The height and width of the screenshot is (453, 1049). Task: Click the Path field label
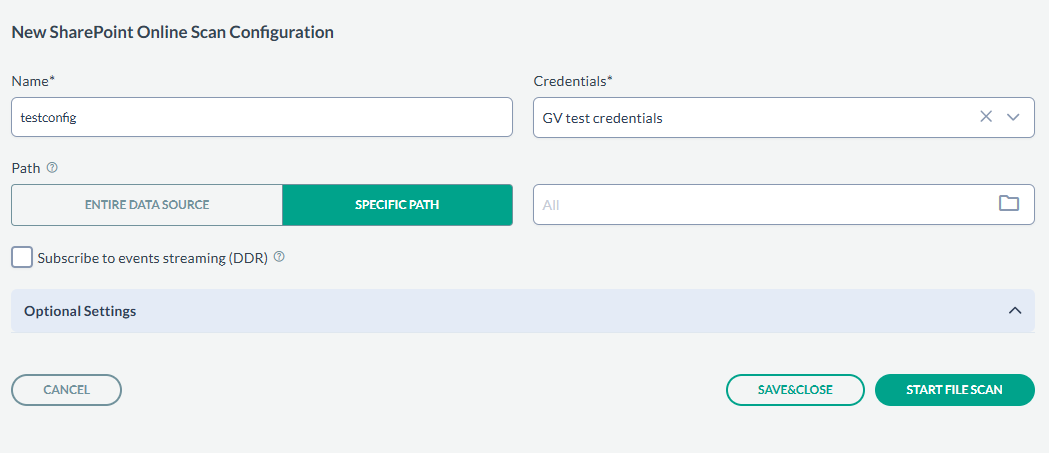coord(26,168)
